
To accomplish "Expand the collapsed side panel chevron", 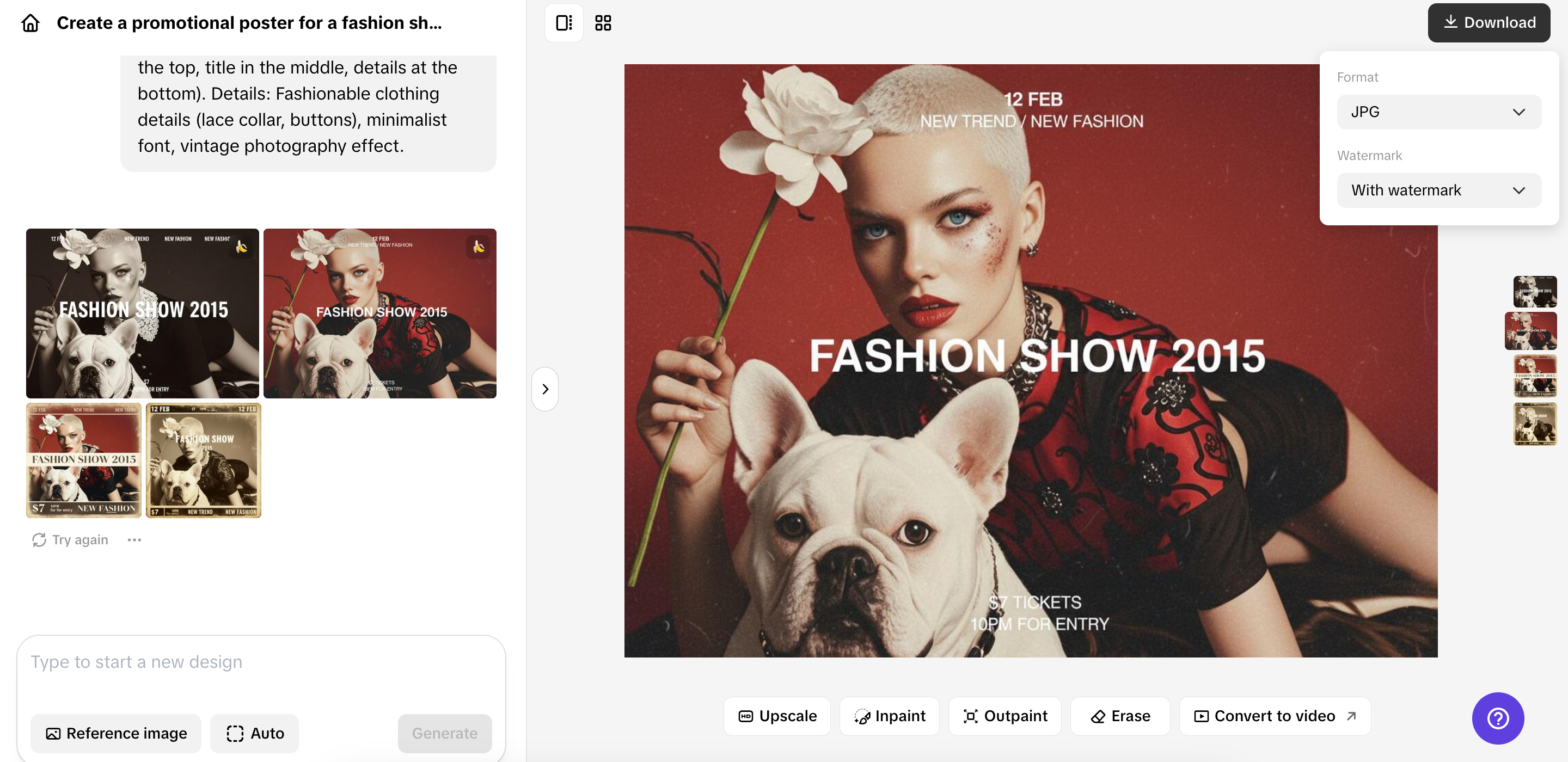I will pos(544,389).
